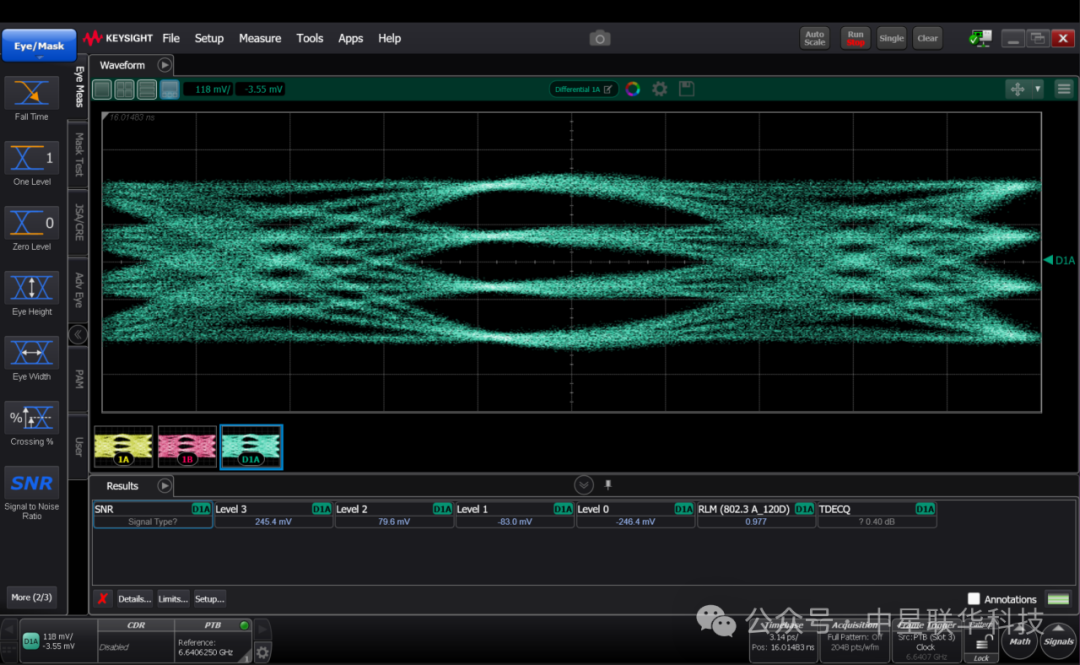Open the waveform color grade wheel

point(632,89)
